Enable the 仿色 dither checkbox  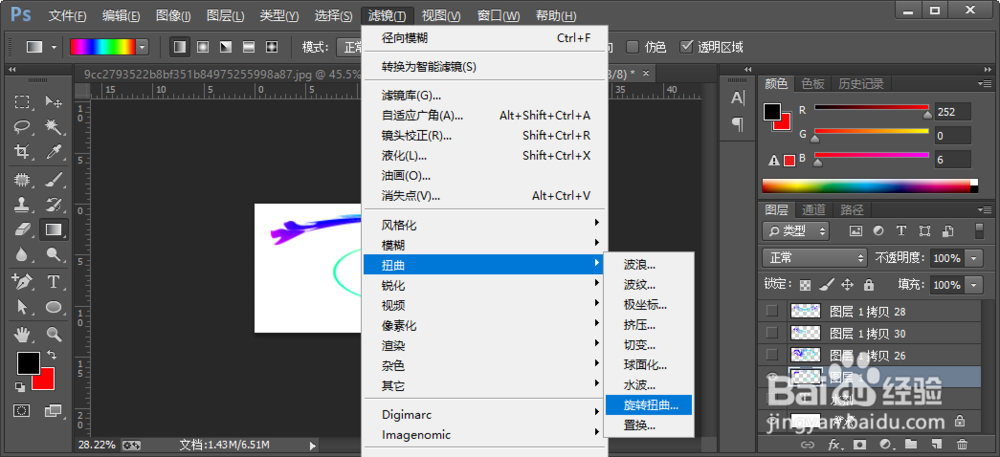point(633,47)
